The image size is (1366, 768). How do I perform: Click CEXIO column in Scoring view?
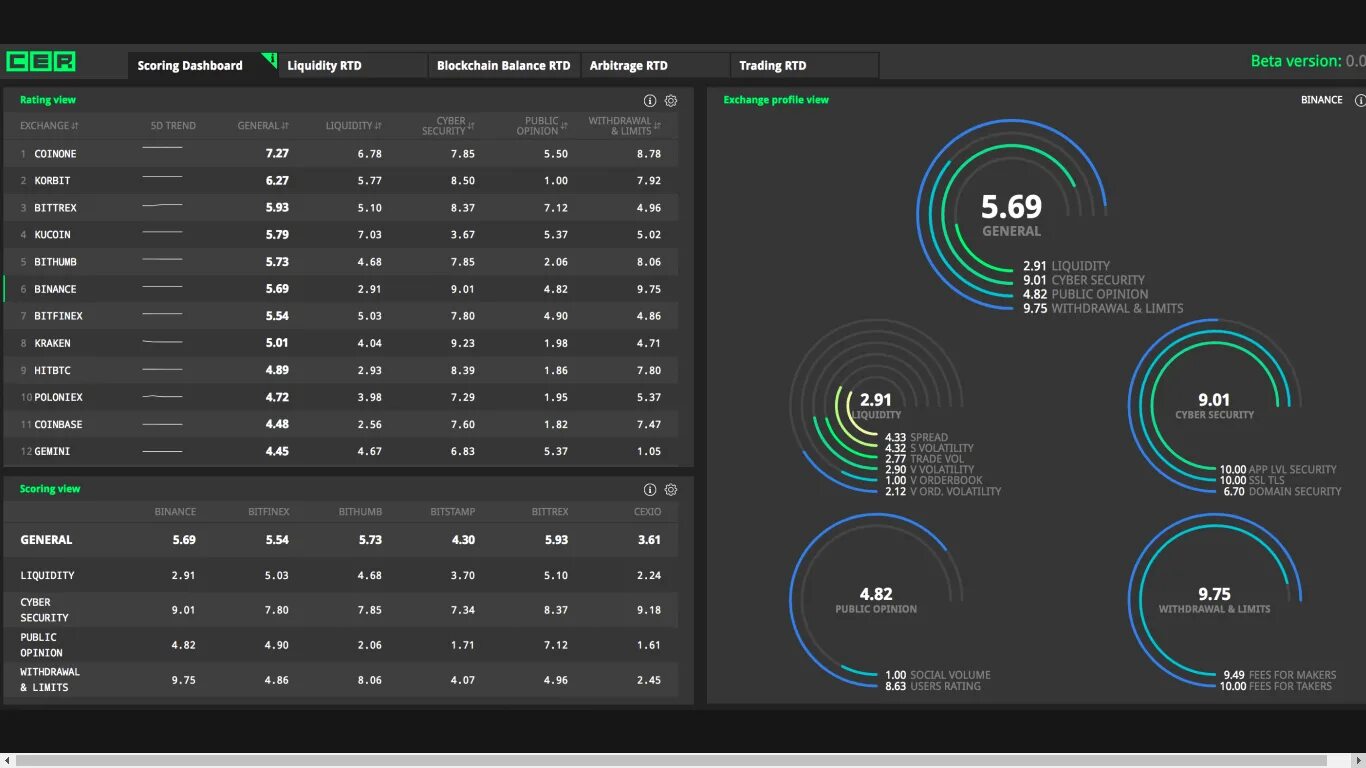point(647,512)
